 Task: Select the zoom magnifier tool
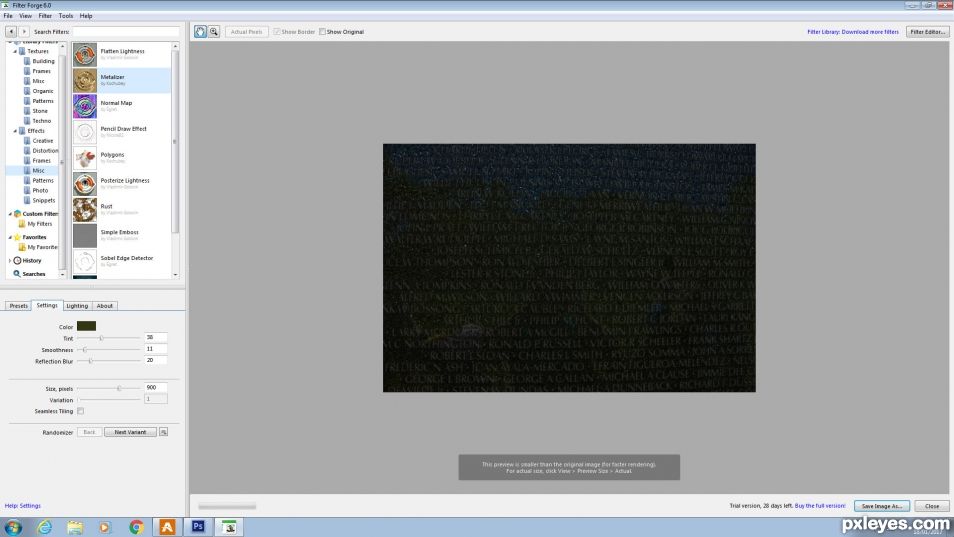214,32
